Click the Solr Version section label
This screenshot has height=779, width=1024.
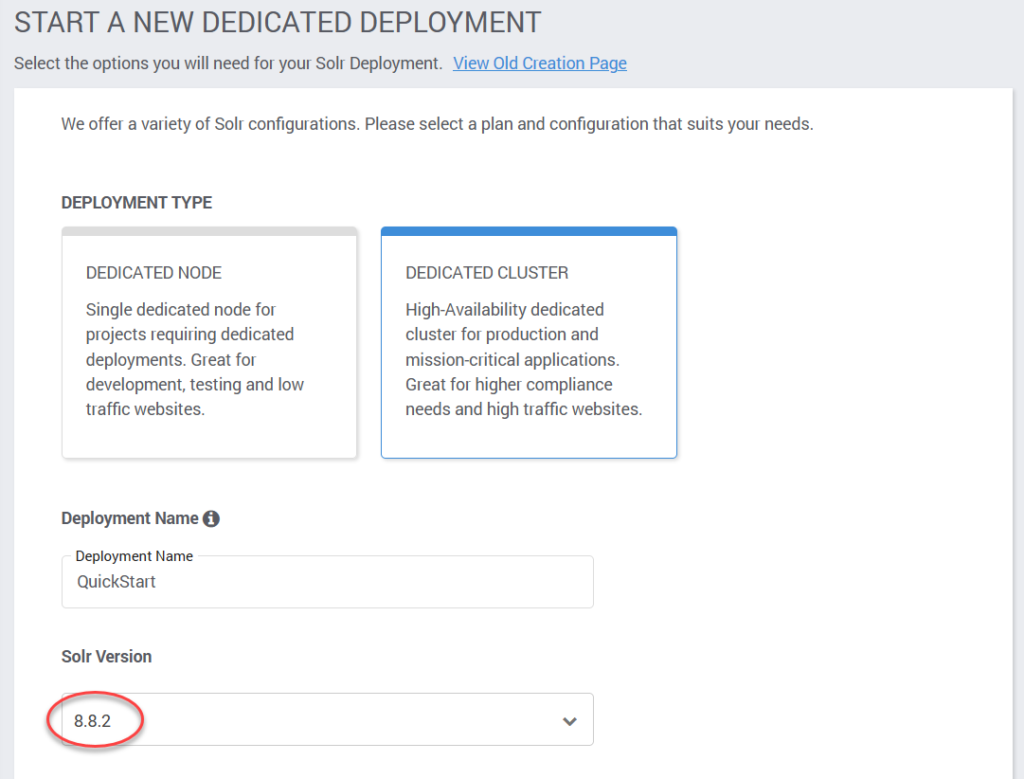click(x=106, y=657)
